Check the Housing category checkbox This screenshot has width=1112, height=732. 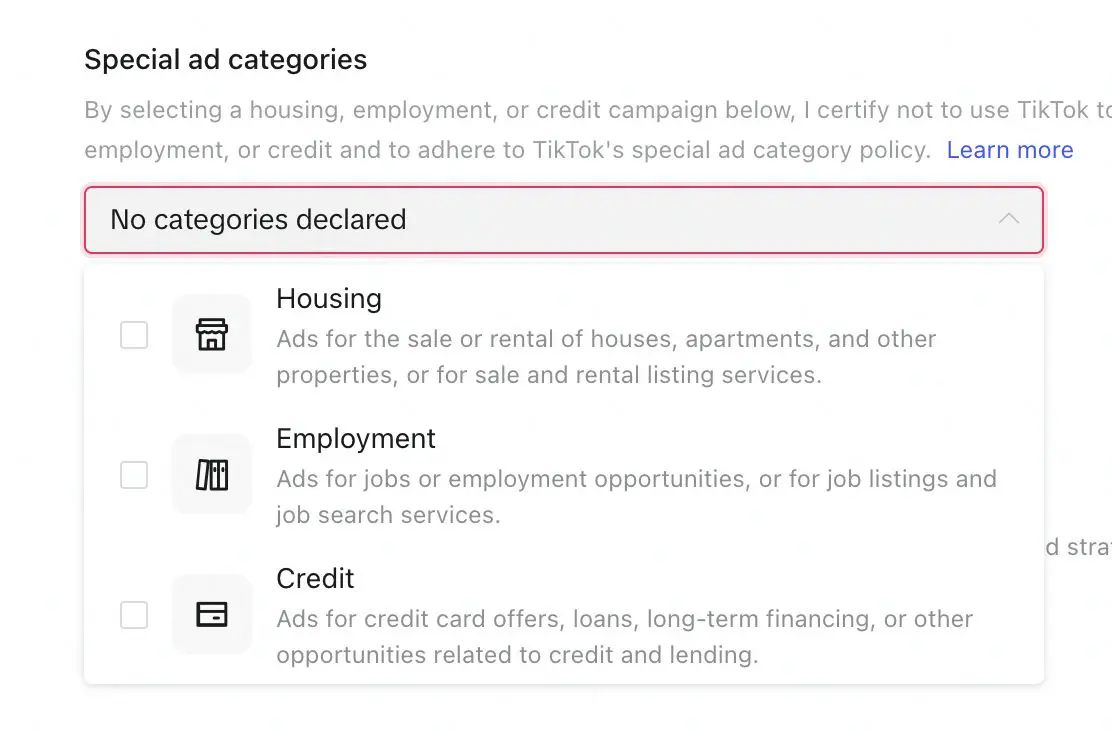pyautogui.click(x=134, y=335)
